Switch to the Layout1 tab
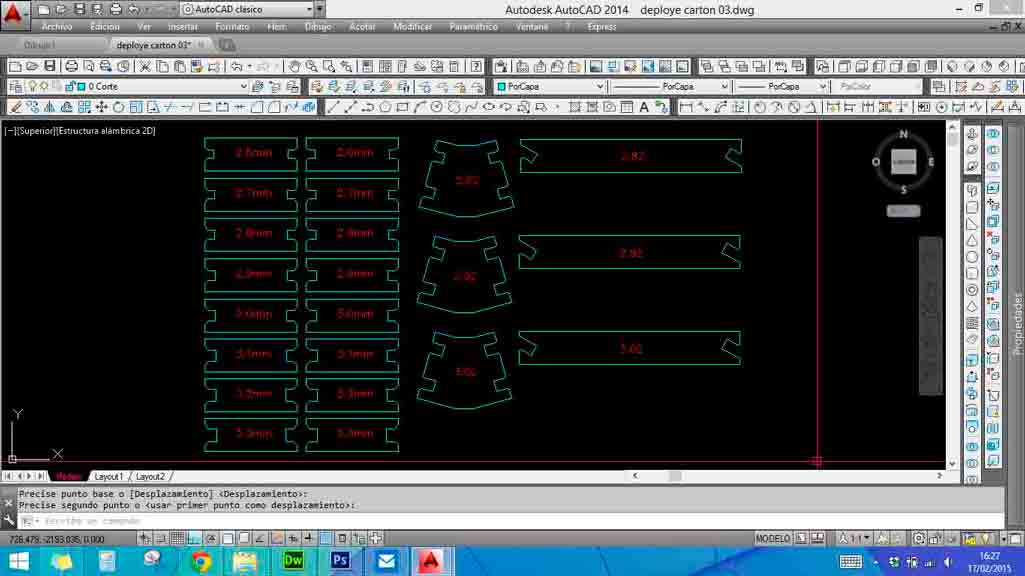This screenshot has width=1025, height=576. (x=109, y=477)
